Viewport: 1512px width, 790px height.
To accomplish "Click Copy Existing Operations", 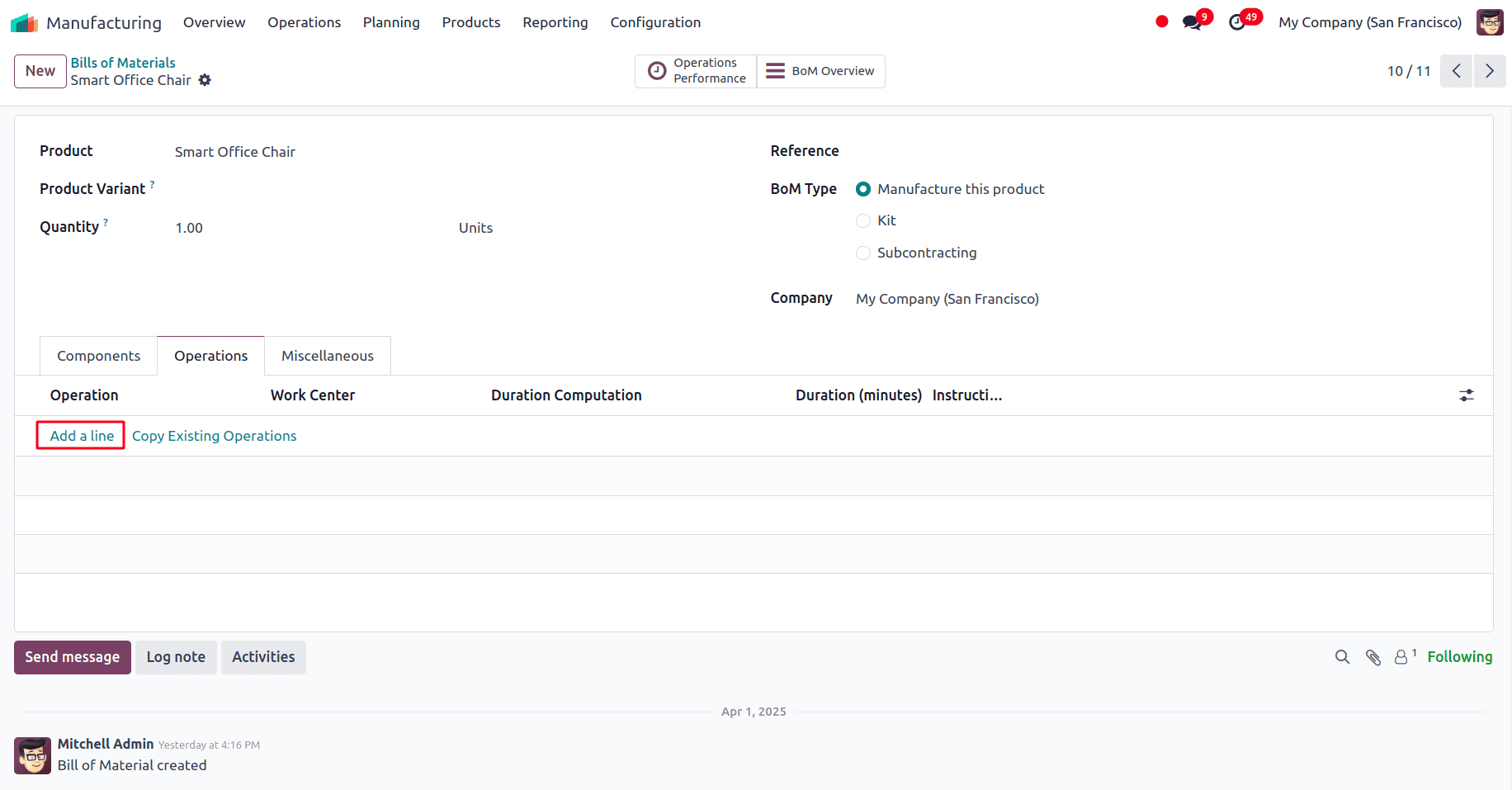I will pyautogui.click(x=214, y=436).
